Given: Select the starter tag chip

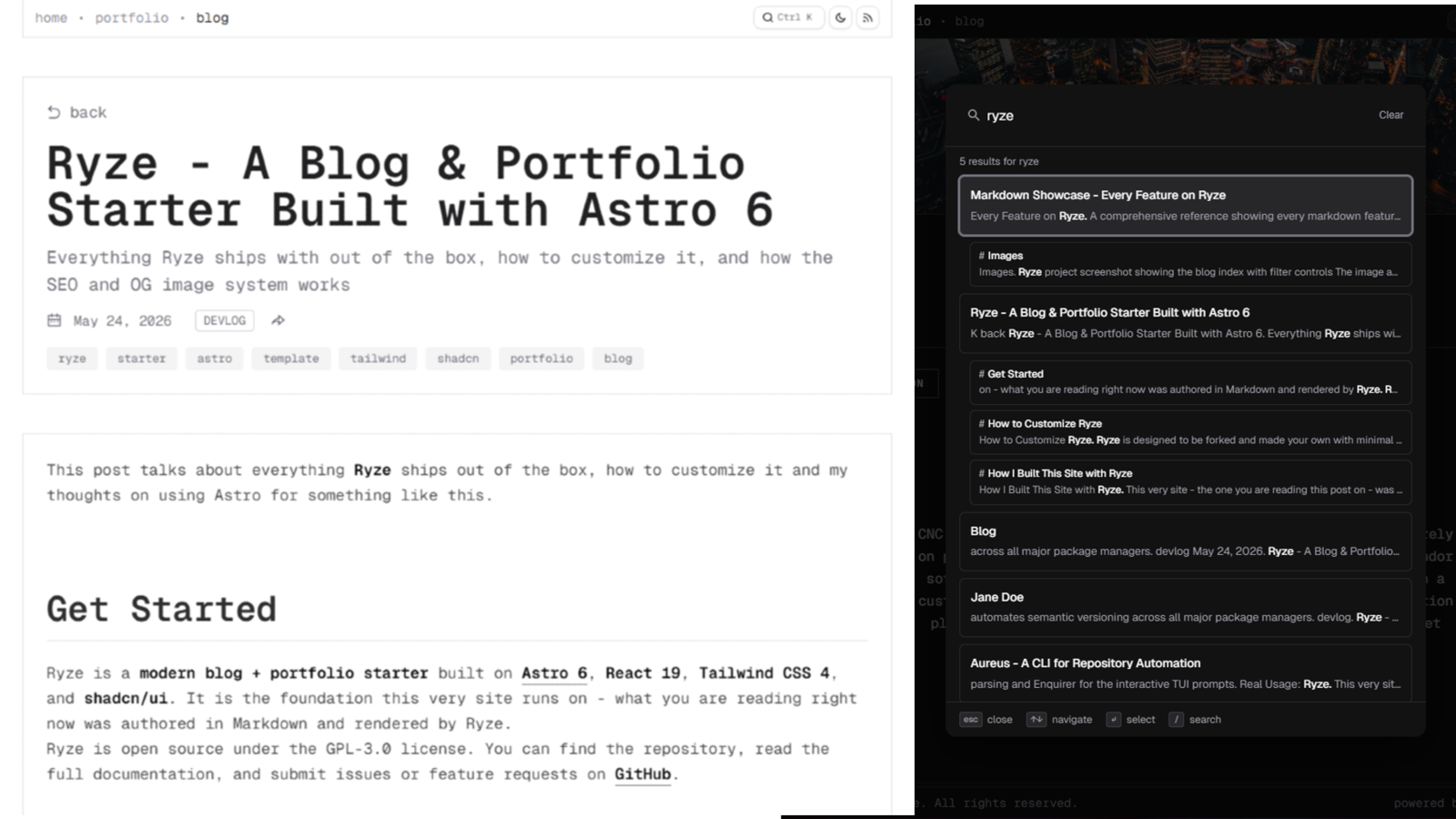Looking at the screenshot, I should coord(142,359).
